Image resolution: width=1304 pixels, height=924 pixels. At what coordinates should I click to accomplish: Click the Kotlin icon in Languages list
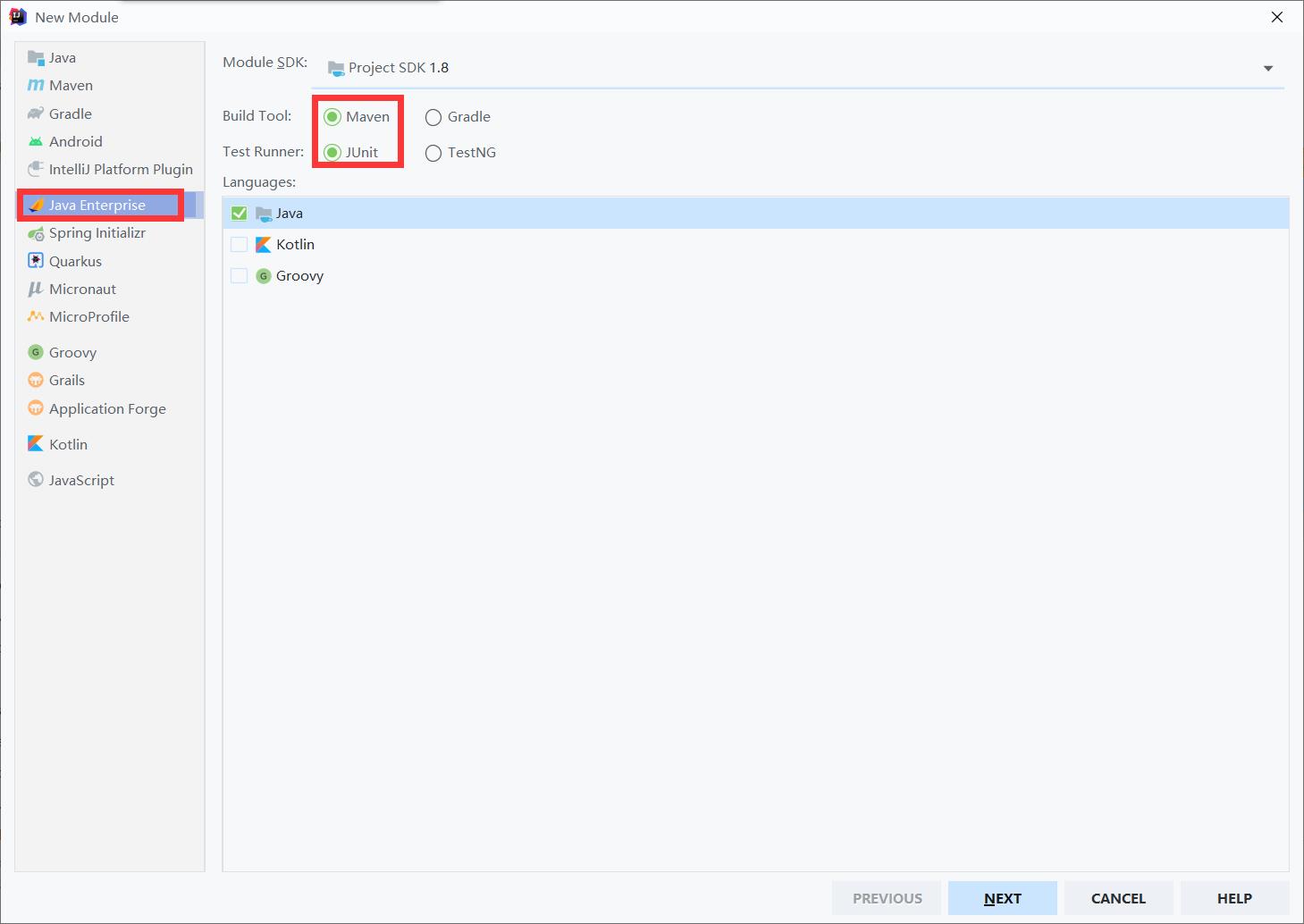pos(264,245)
